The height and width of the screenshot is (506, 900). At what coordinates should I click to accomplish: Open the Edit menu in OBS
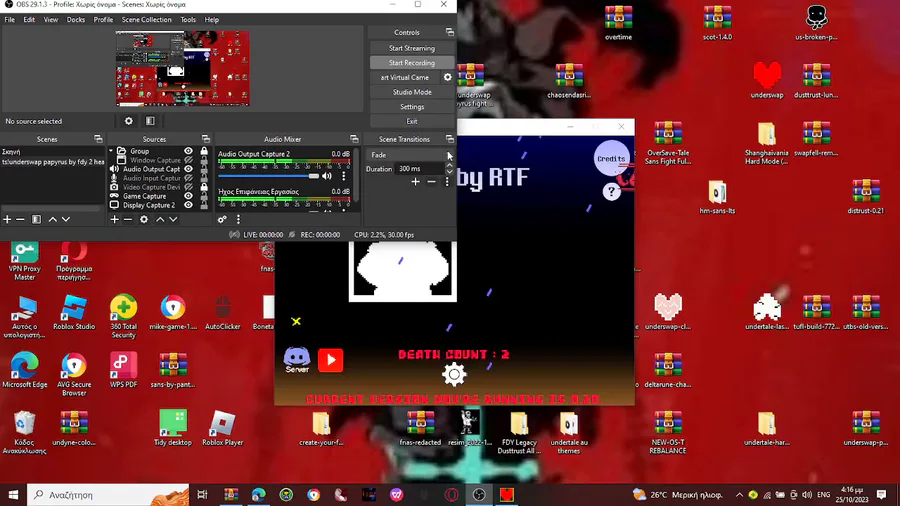tap(29, 20)
